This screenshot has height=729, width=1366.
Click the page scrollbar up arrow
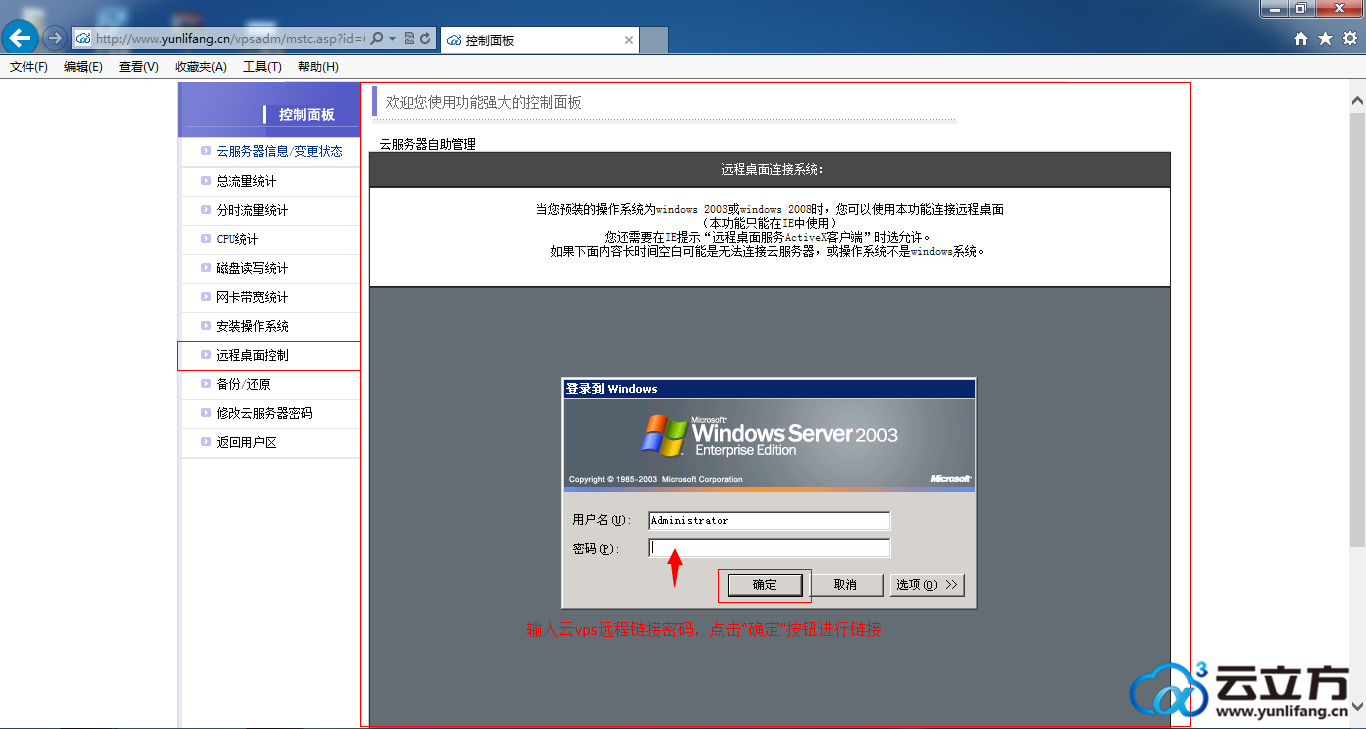[x=1357, y=101]
